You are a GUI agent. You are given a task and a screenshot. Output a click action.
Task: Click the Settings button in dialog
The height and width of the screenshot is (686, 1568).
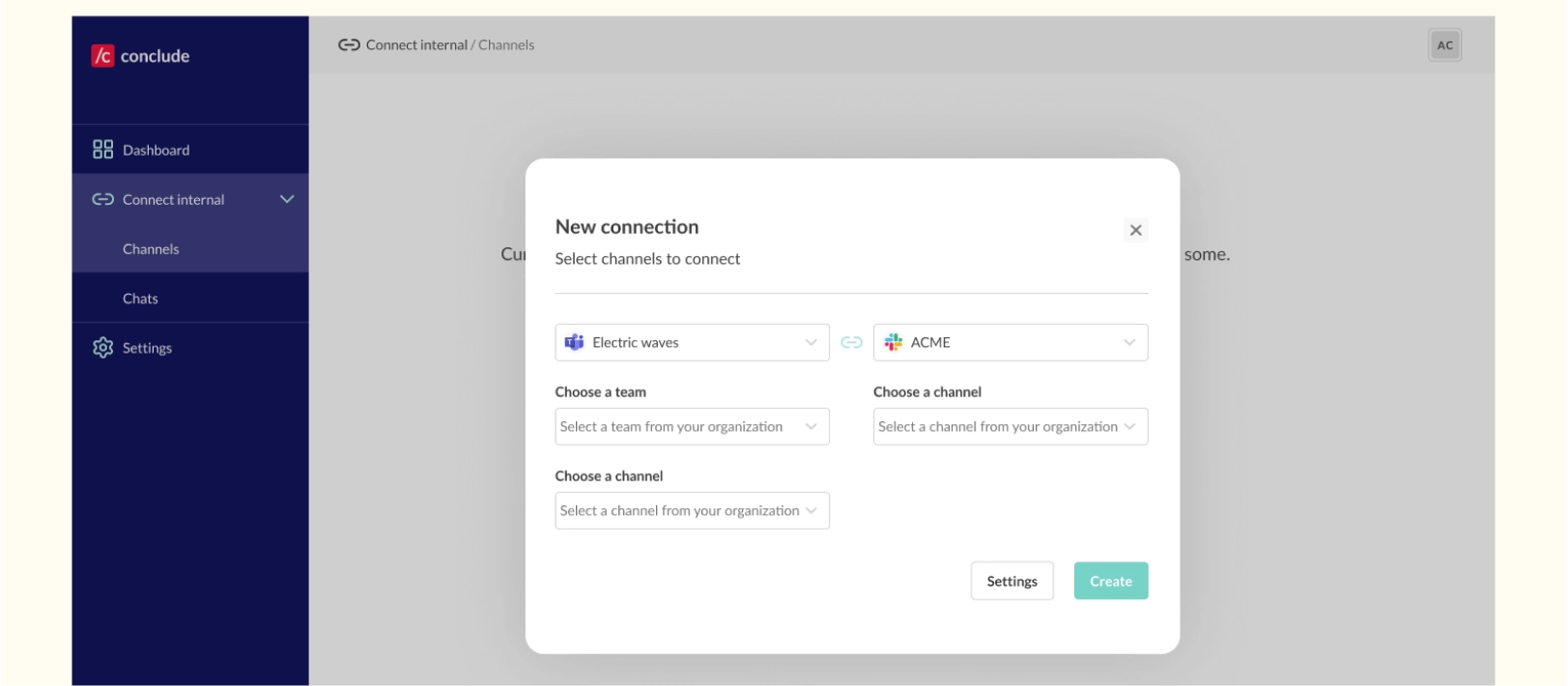[1012, 581]
